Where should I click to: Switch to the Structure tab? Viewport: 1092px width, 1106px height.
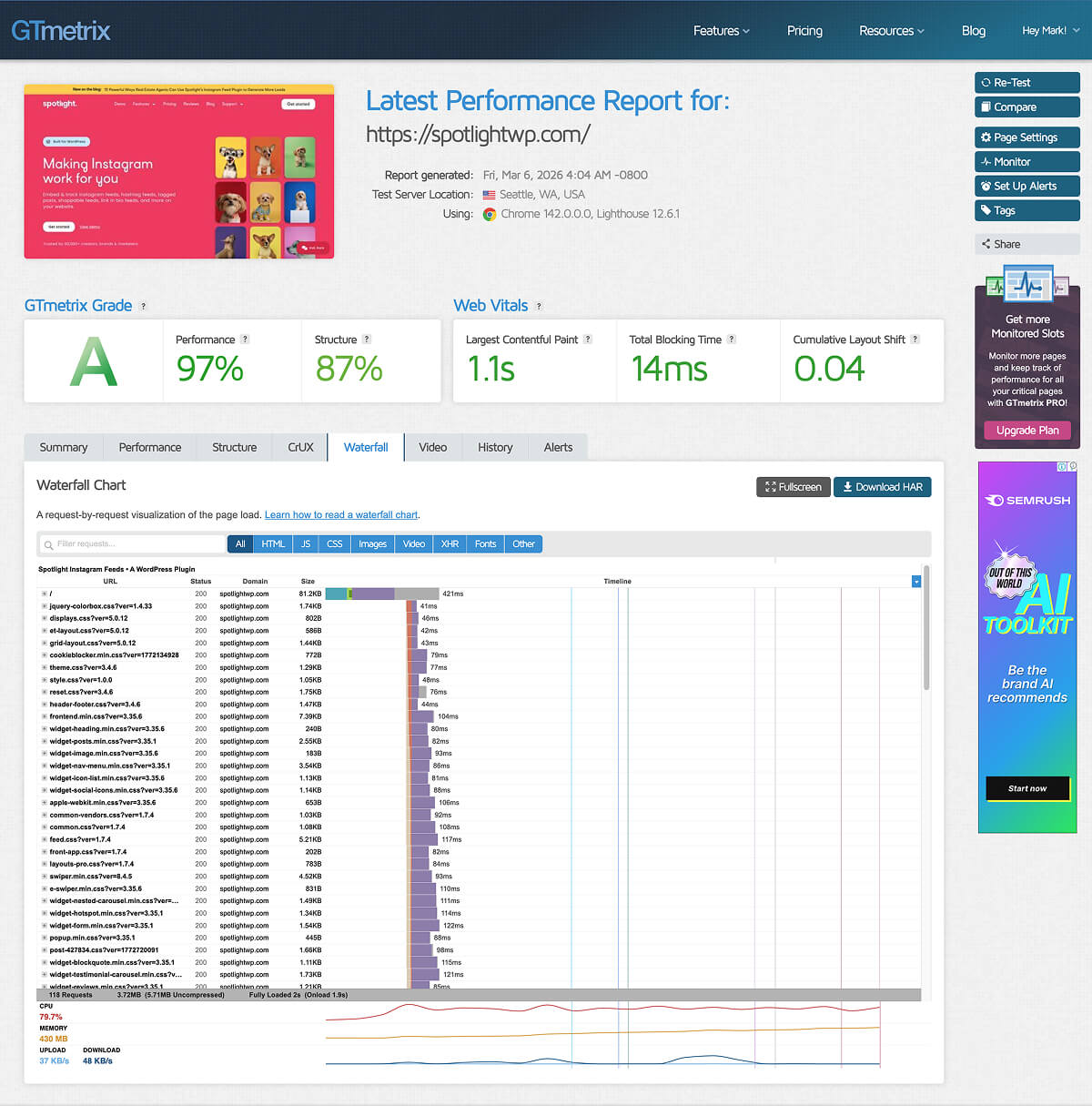[235, 448]
